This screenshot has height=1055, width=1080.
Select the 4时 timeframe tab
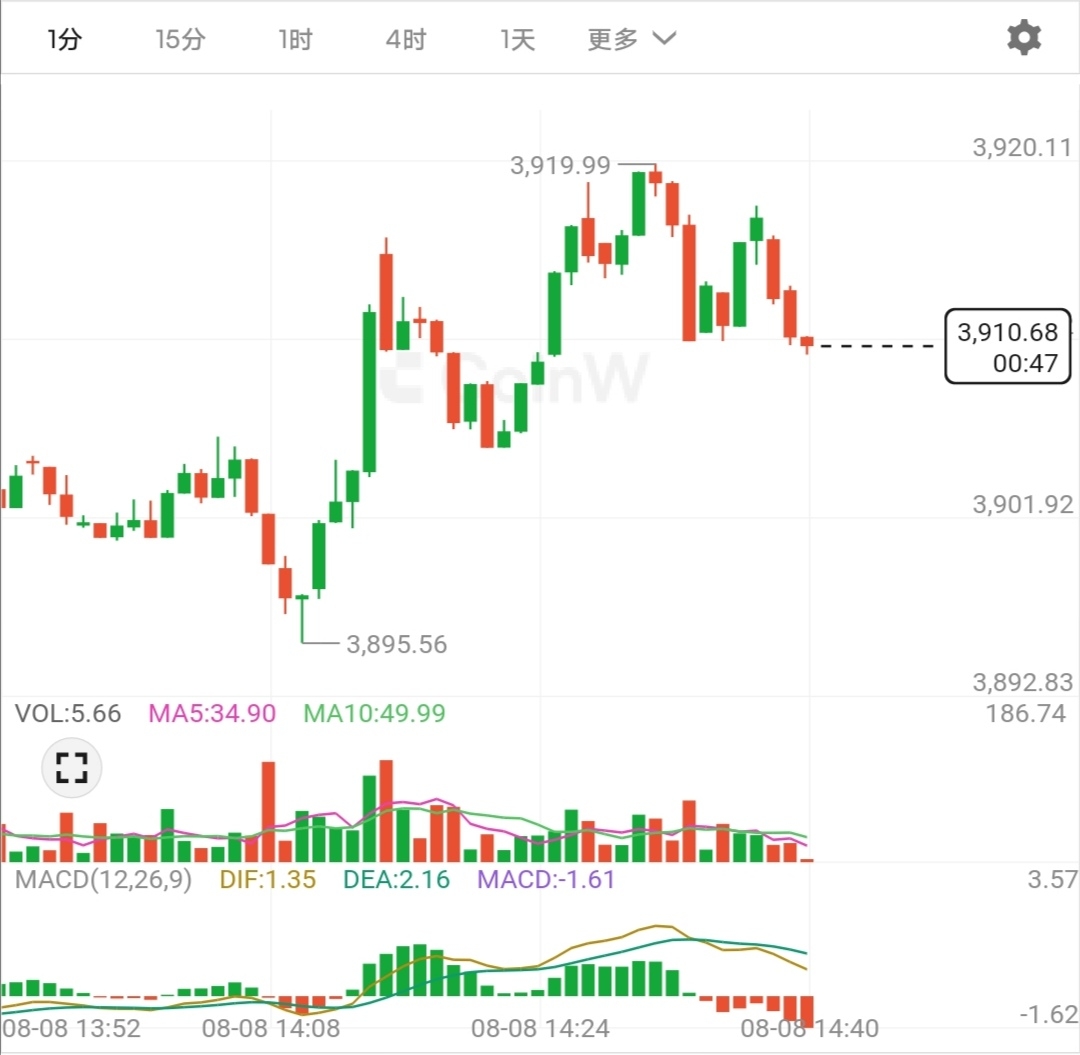pos(406,39)
